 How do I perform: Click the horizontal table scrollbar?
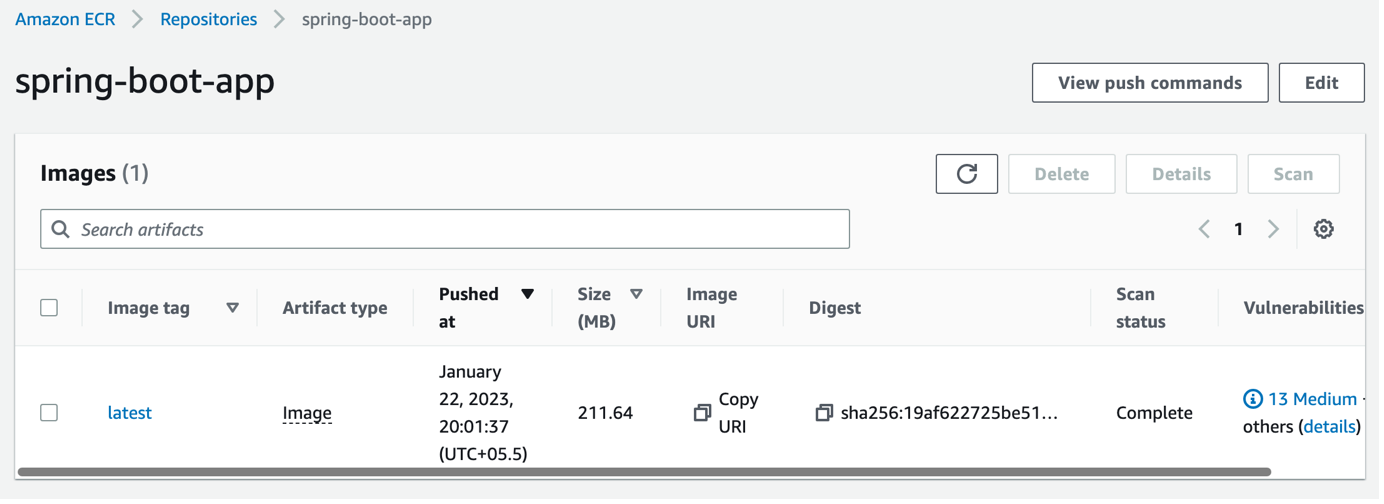click(647, 473)
